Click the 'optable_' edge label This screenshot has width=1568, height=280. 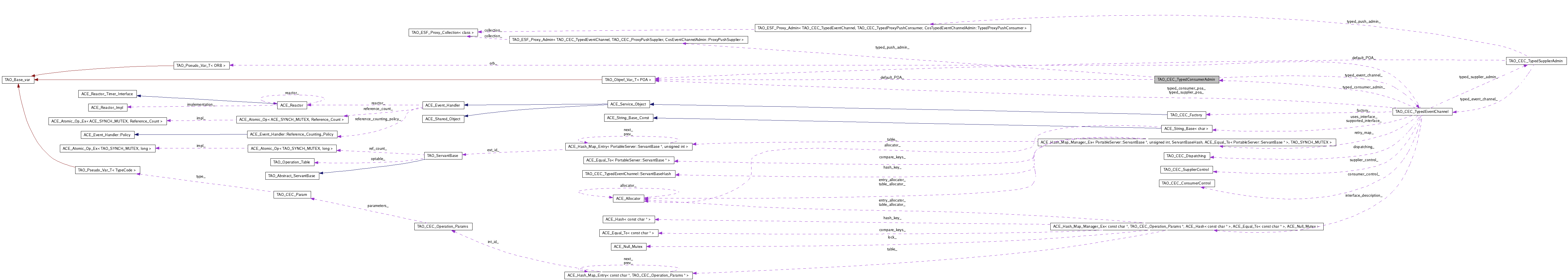(377, 159)
